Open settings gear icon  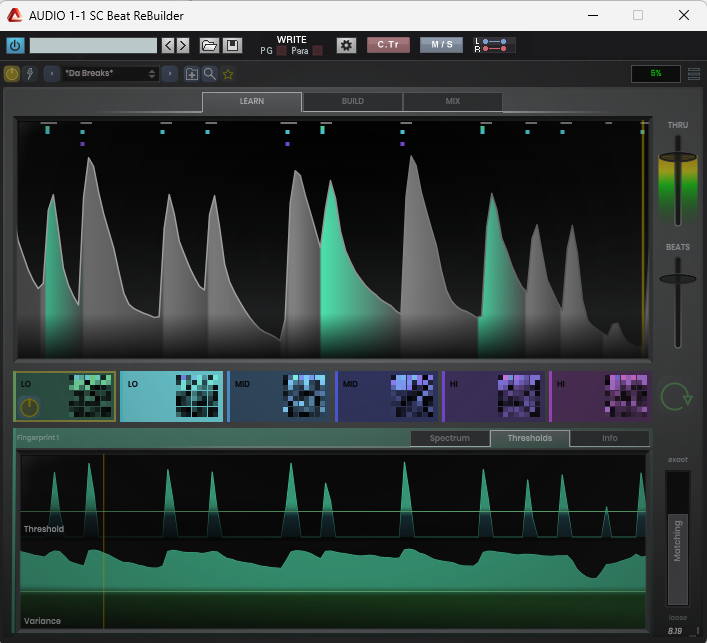(346, 46)
